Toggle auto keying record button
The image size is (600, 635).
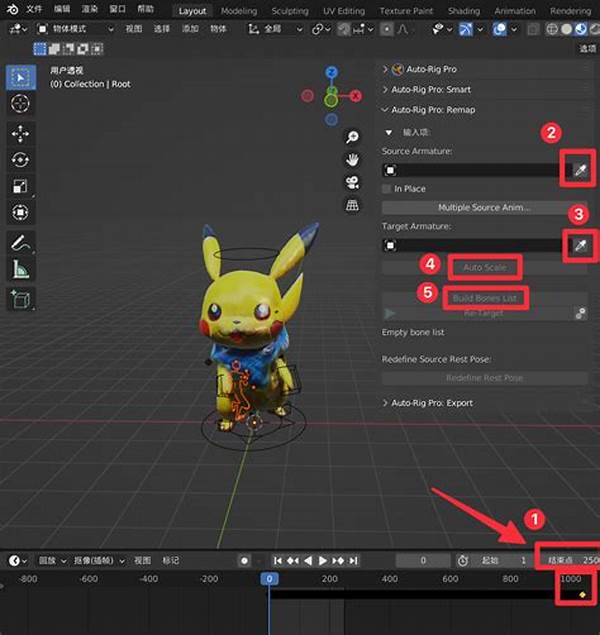(x=244, y=560)
